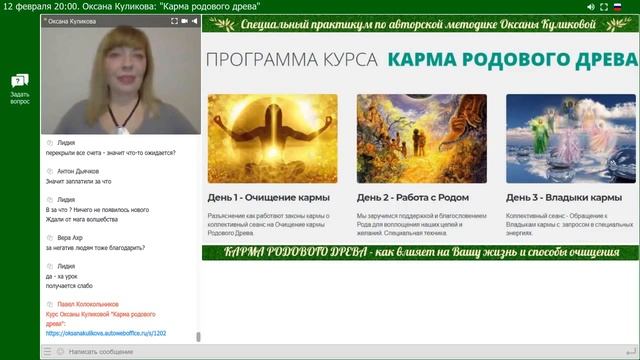Click the 'Оксана Куликова' video panel title
Image resolution: width=640 pixels, height=360 pixels.
pyautogui.click(x=70, y=21)
